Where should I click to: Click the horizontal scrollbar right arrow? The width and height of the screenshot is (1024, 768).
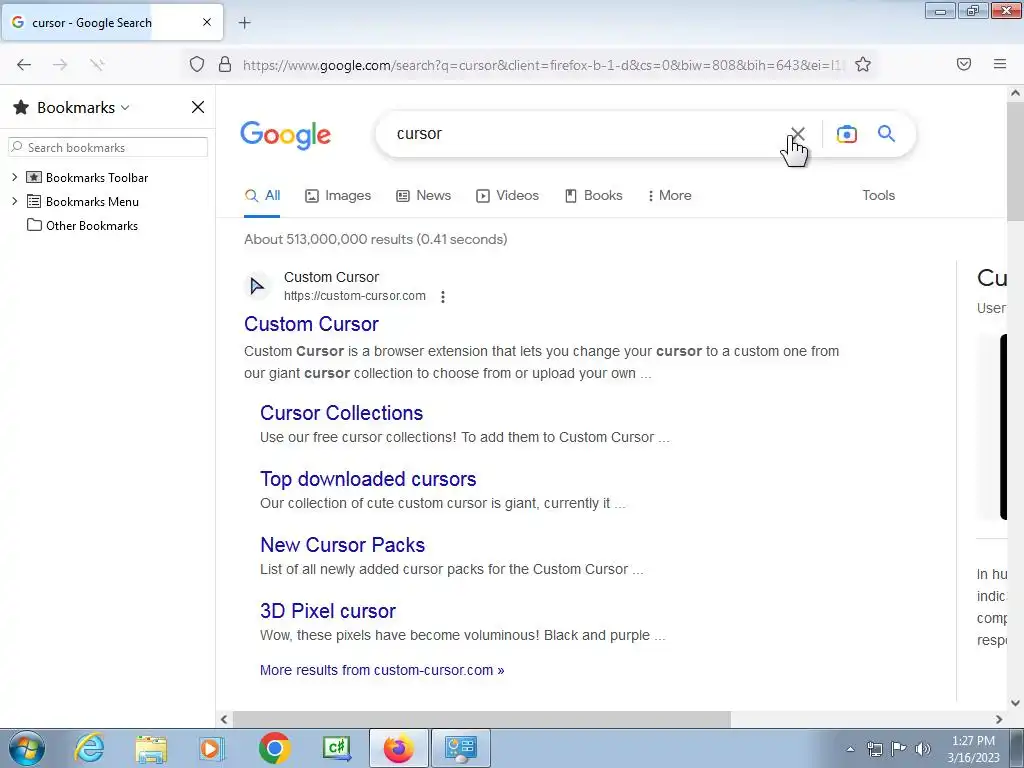(x=999, y=719)
